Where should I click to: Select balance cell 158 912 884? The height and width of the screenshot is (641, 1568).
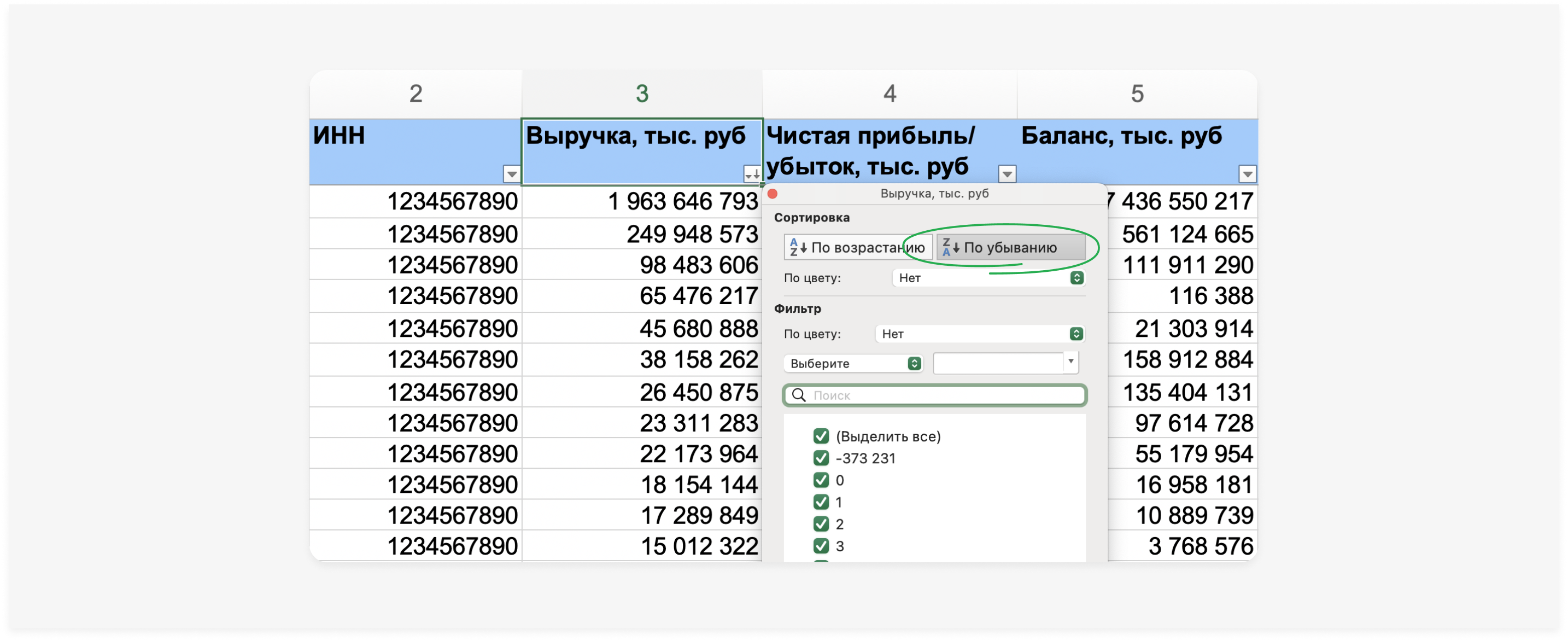1183,359
